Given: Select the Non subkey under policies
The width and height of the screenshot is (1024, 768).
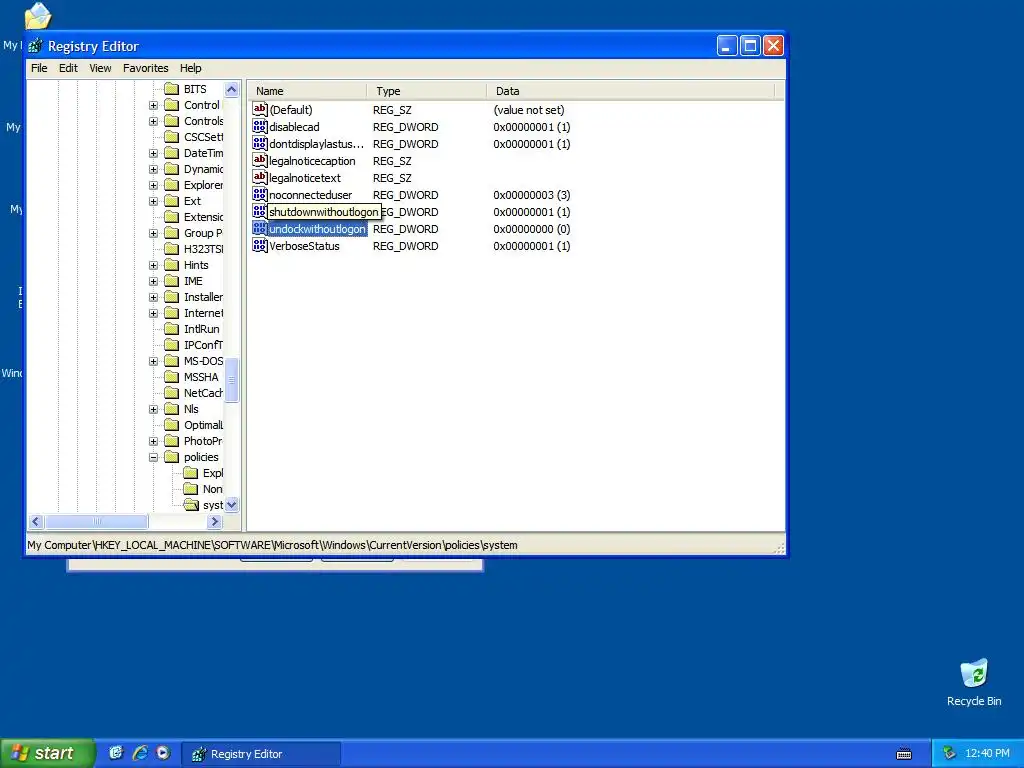Looking at the screenshot, I should [x=212, y=488].
